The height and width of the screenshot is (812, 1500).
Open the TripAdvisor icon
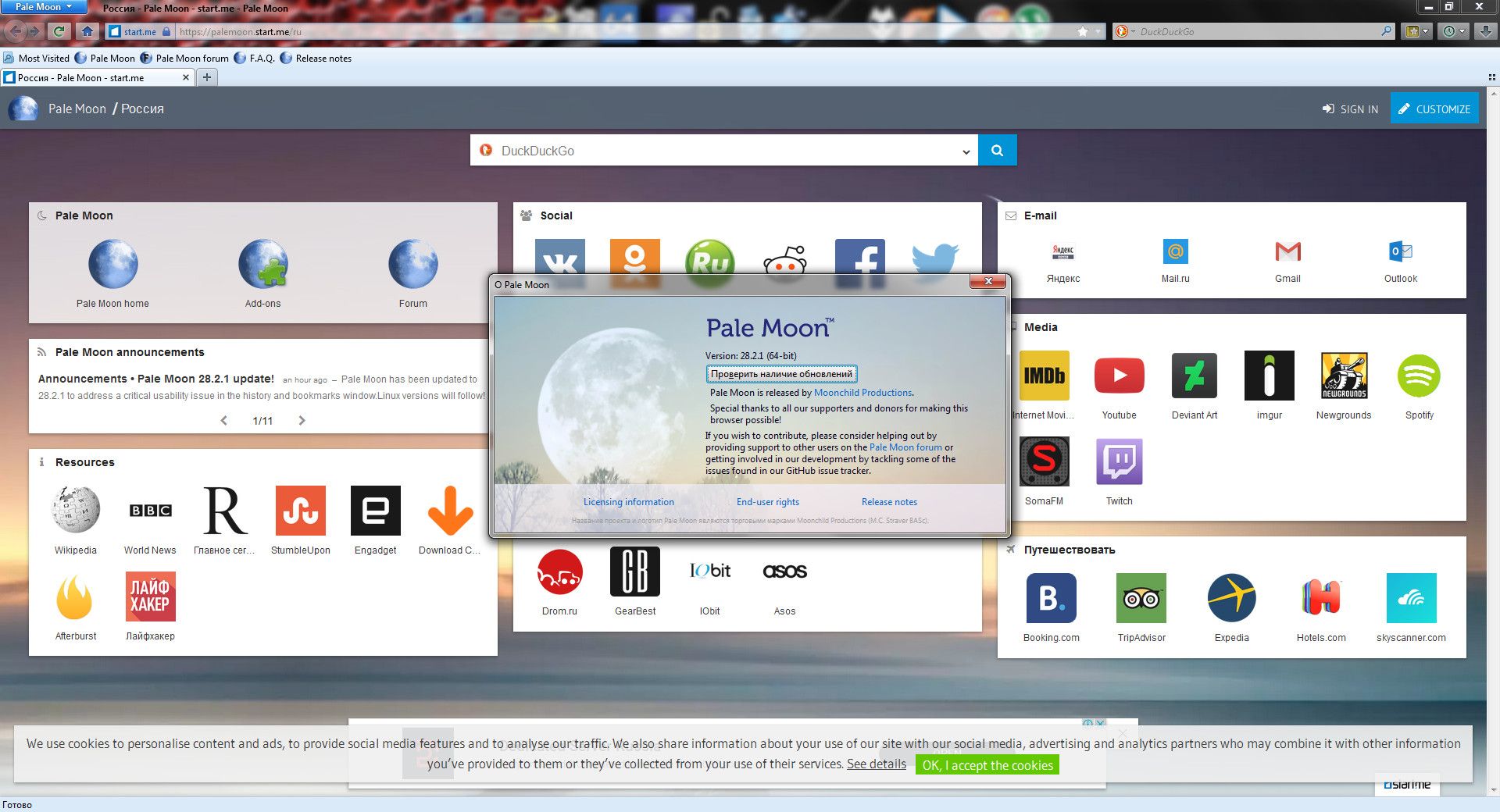(x=1141, y=598)
